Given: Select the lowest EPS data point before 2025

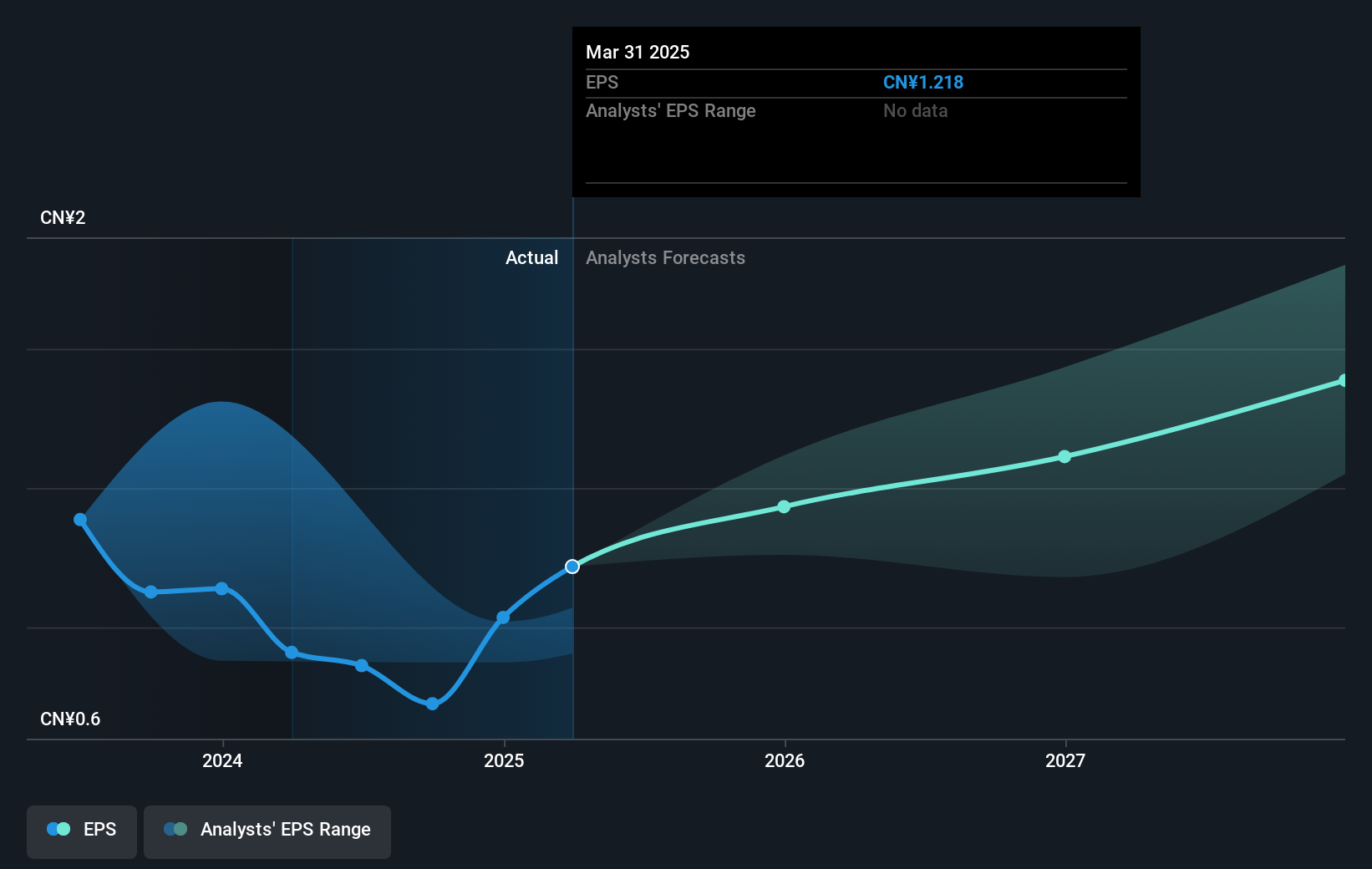Looking at the screenshot, I should pyautogui.click(x=432, y=704).
